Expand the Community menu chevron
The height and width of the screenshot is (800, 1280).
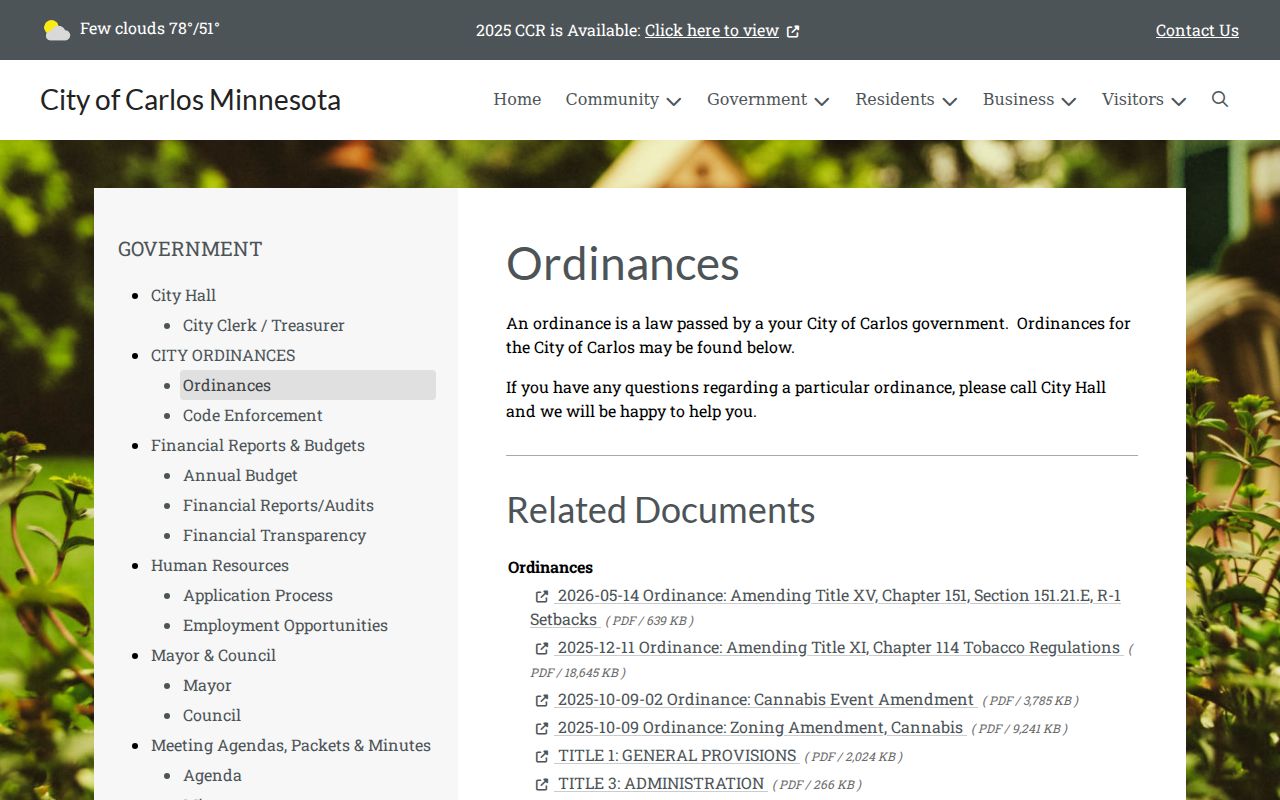[x=674, y=101]
